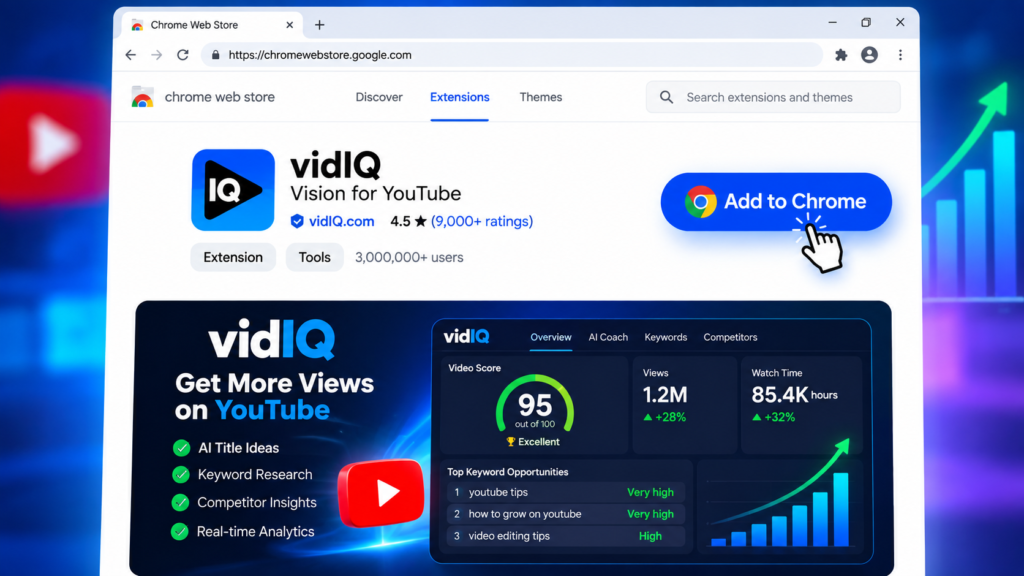Click the 4.5 rating value

pyautogui.click(x=400, y=221)
